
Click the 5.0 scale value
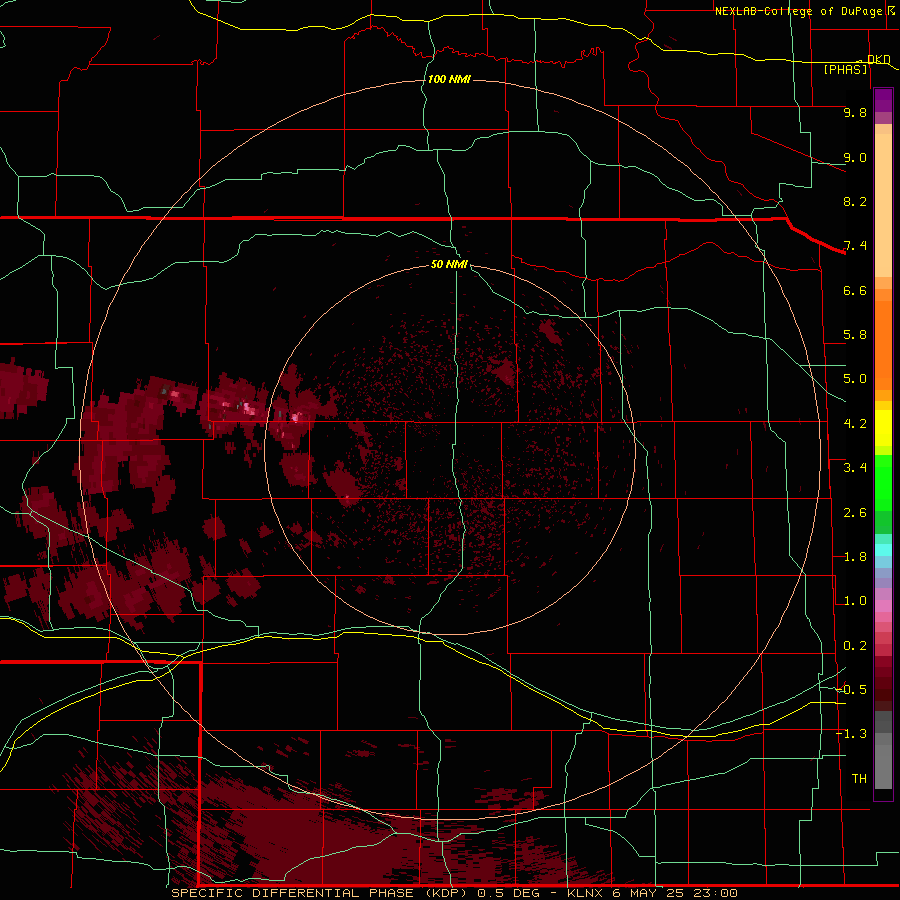(x=855, y=379)
